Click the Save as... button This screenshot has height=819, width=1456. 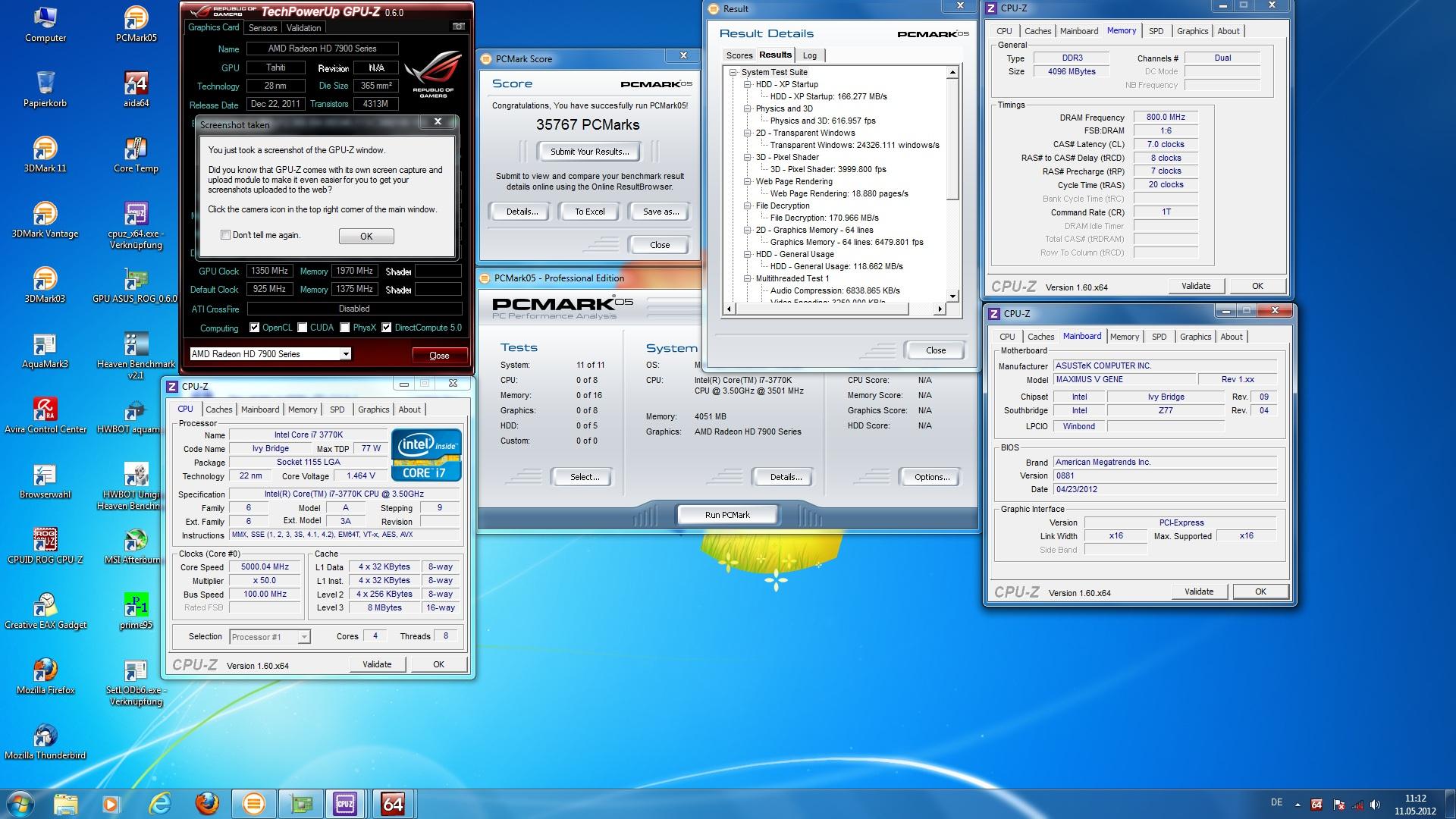pos(661,212)
